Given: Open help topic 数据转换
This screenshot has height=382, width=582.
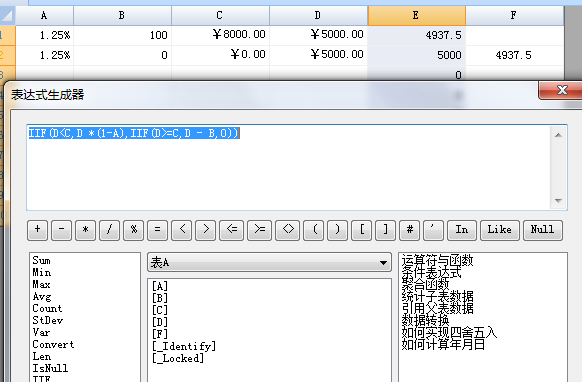Looking at the screenshot, I should [425, 320].
